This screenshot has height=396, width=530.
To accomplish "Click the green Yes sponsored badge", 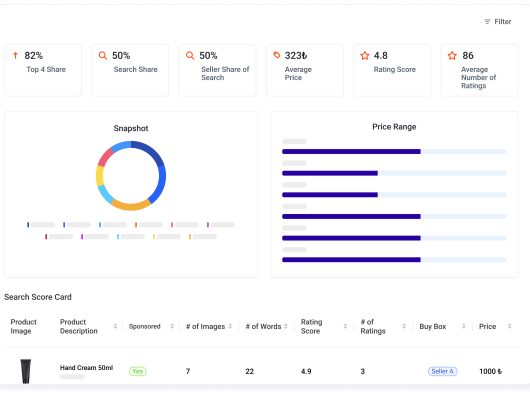I will click(138, 371).
